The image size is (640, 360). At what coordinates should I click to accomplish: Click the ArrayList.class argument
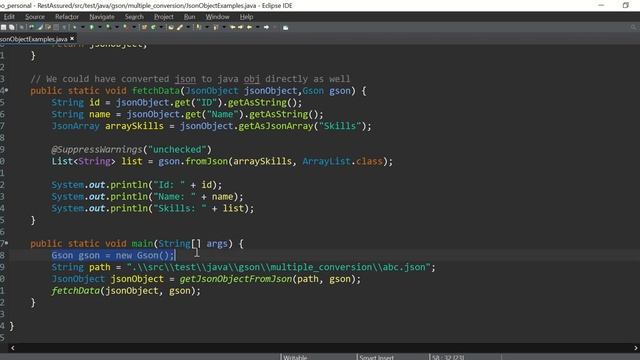pyautogui.click(x=343, y=161)
